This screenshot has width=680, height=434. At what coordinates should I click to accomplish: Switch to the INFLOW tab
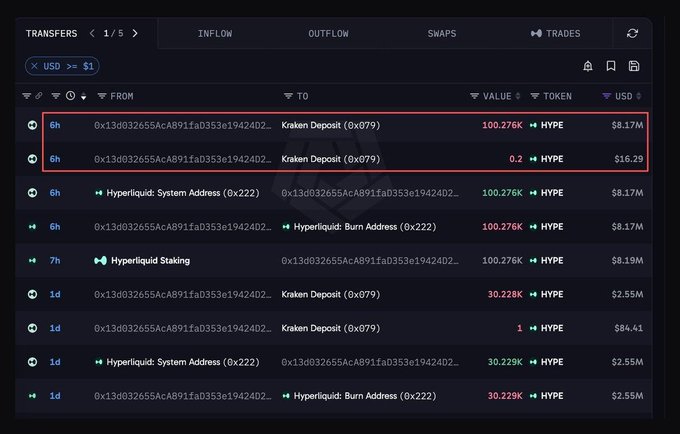[215, 33]
